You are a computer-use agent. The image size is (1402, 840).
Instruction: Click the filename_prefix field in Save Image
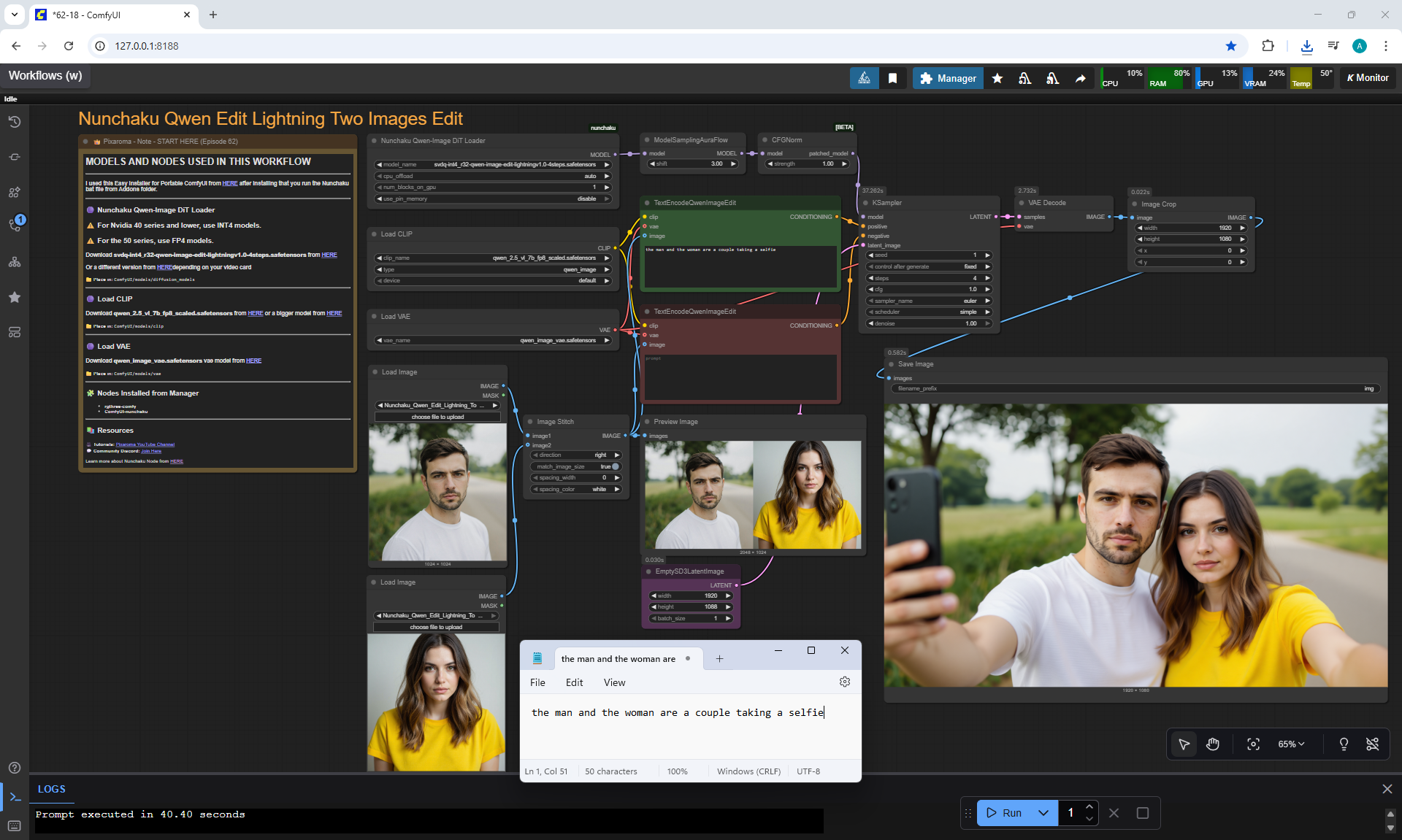coord(1135,388)
